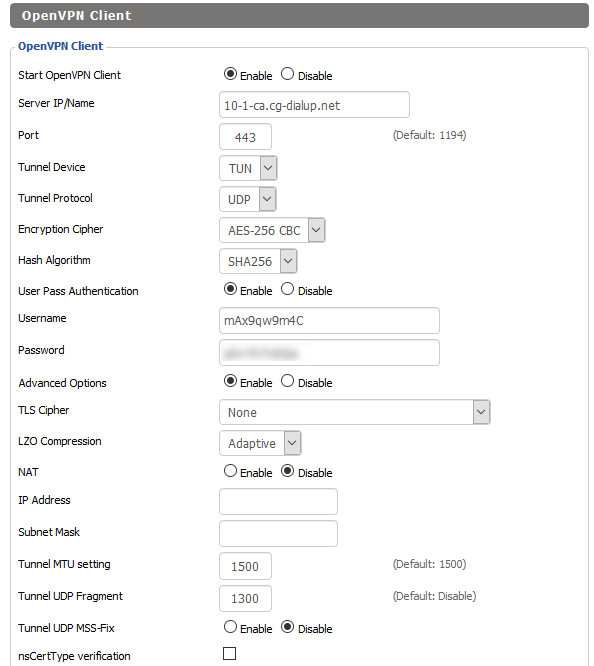594x666 pixels.
Task: Click the empty Subnet Mask field
Action: pyautogui.click(x=278, y=533)
